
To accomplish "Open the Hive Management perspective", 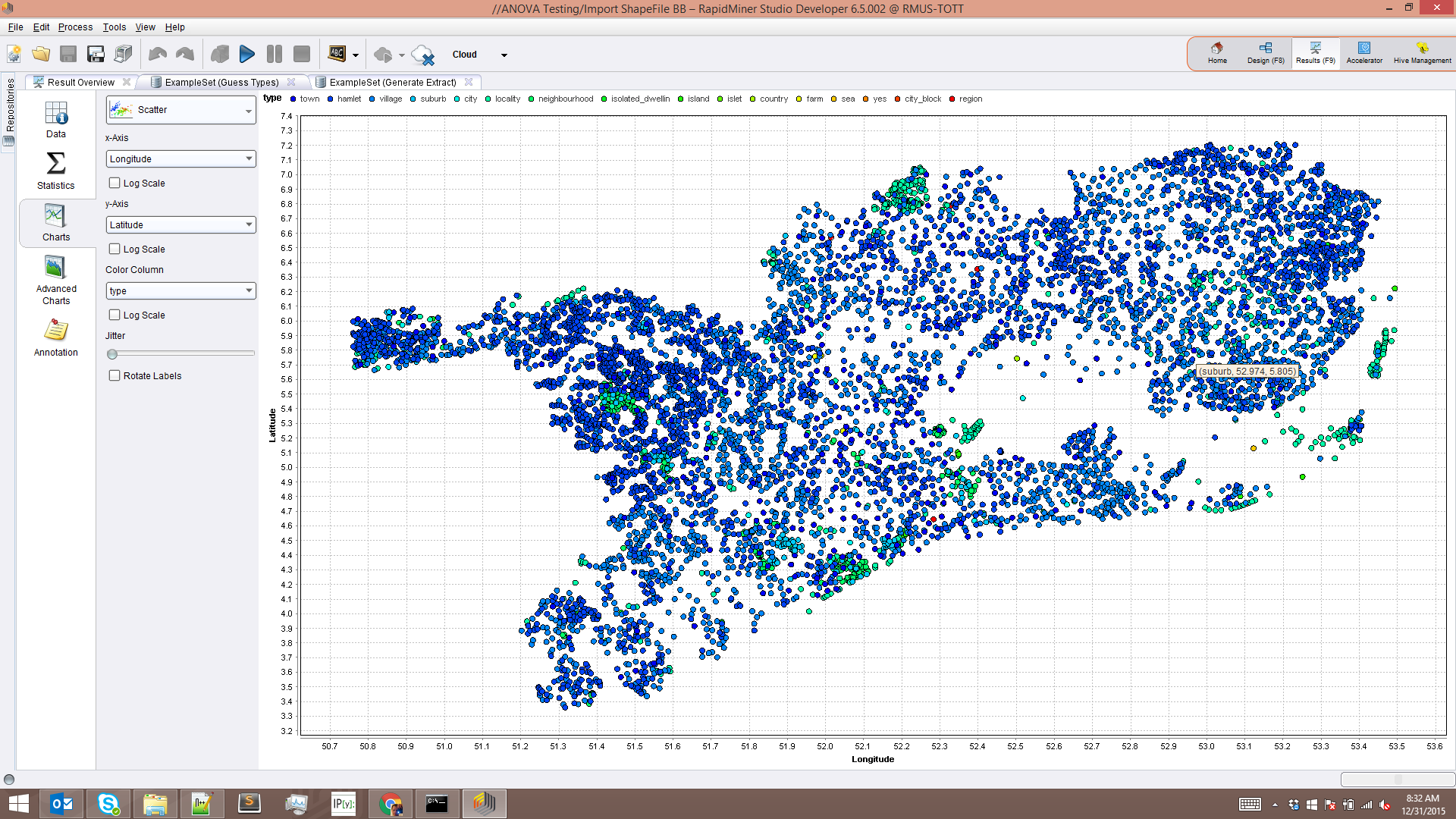I will 1422,53.
